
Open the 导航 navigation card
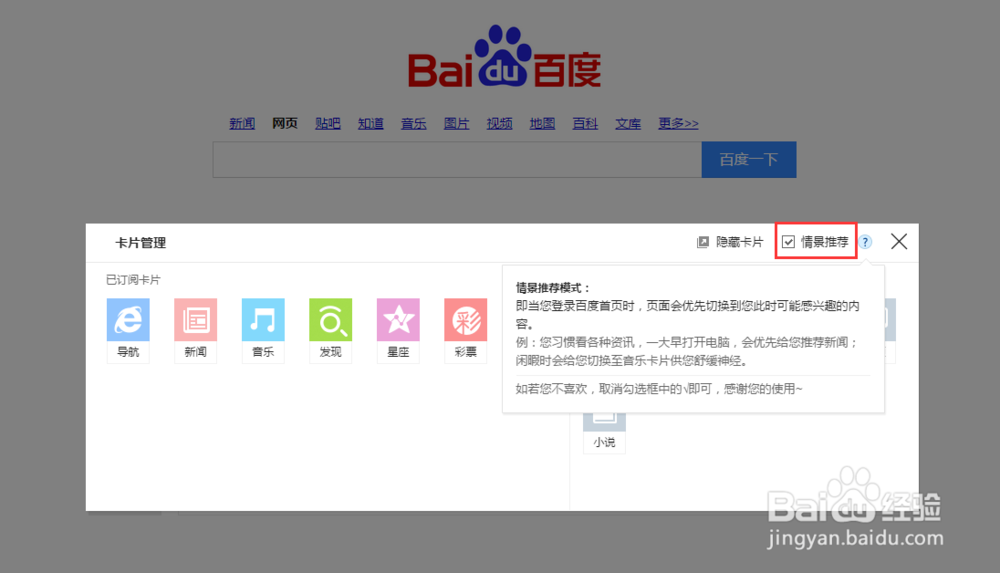pyautogui.click(x=128, y=330)
